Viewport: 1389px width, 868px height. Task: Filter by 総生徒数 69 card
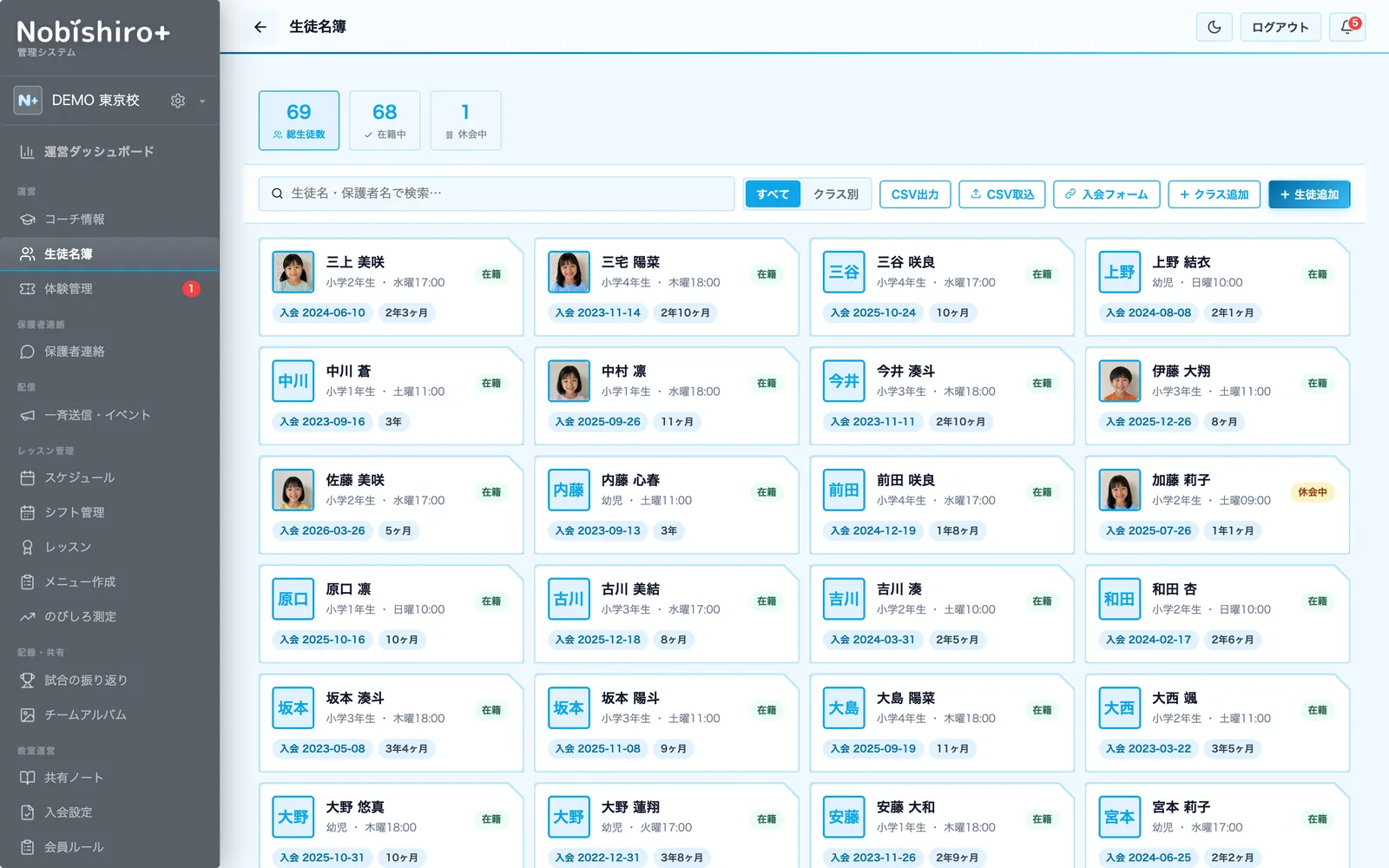pyautogui.click(x=299, y=121)
